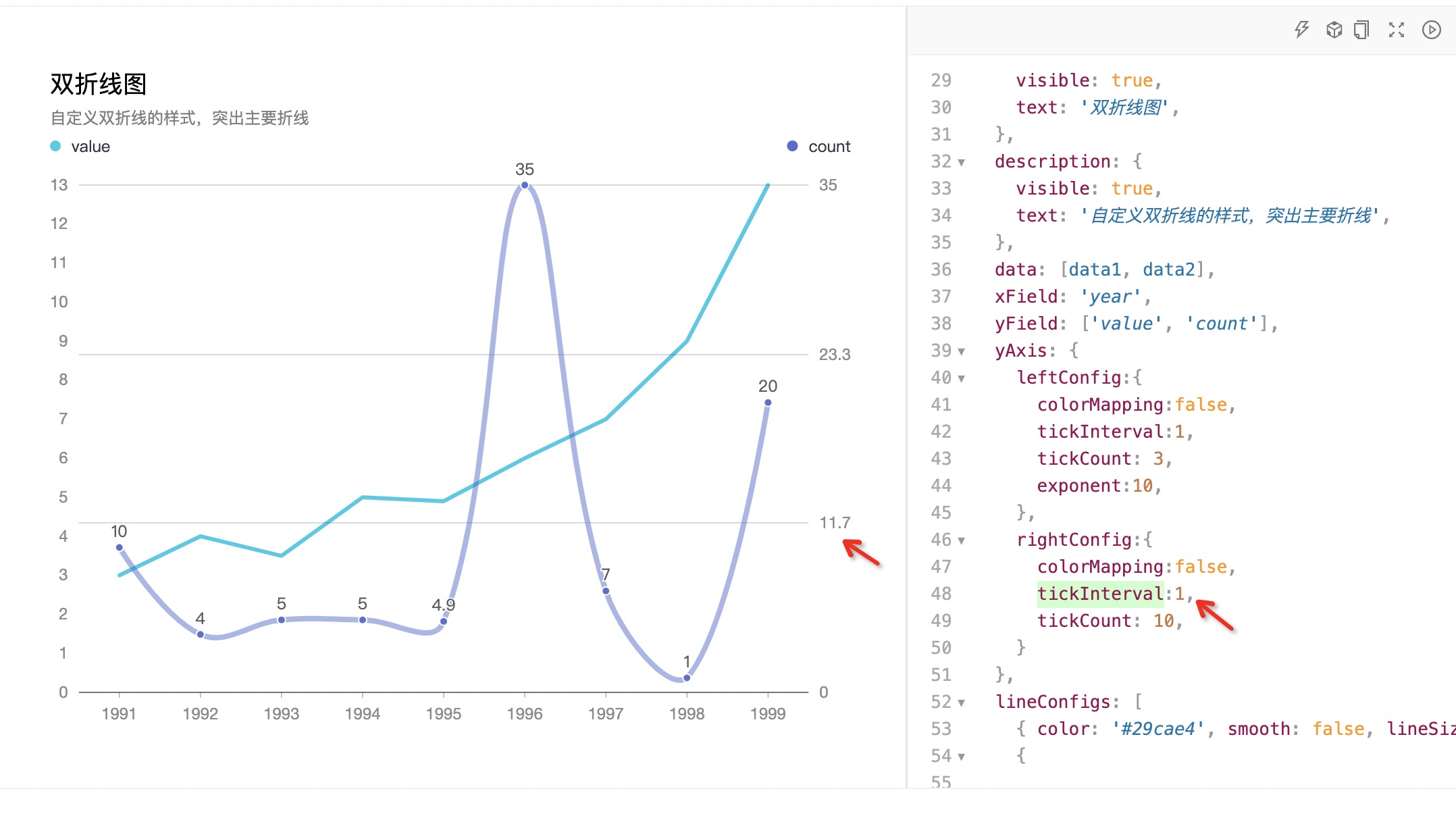Collapse the yAxis object on line 39

[960, 350]
